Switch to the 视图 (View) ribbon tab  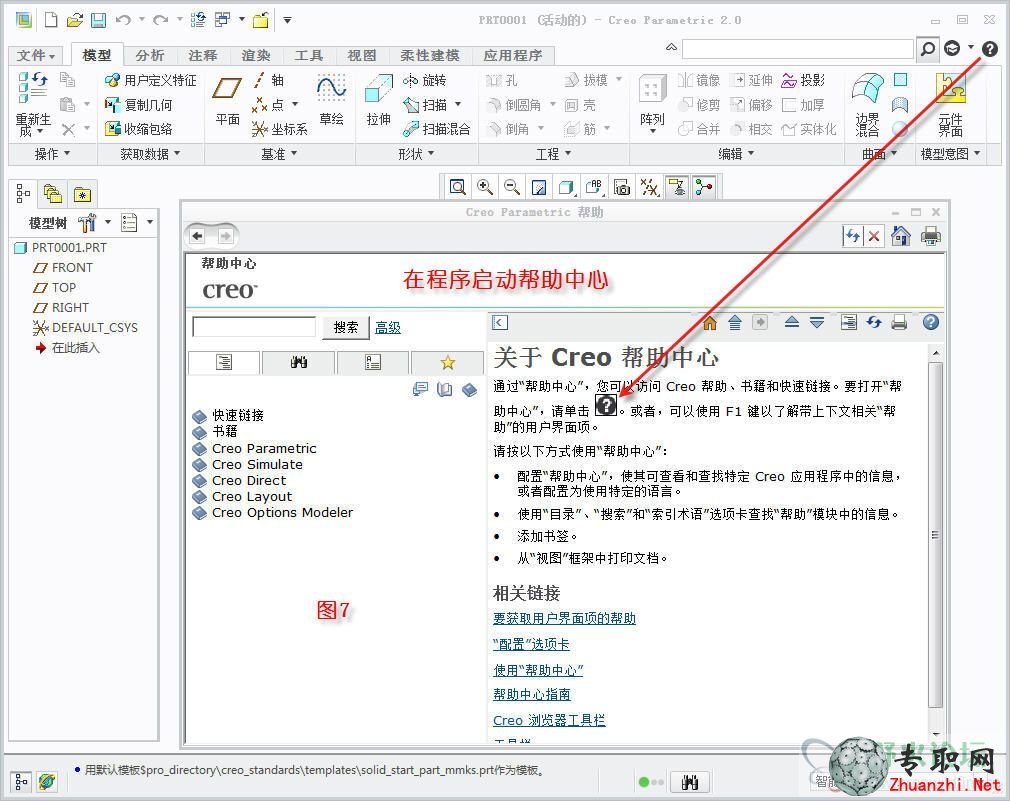click(x=361, y=55)
